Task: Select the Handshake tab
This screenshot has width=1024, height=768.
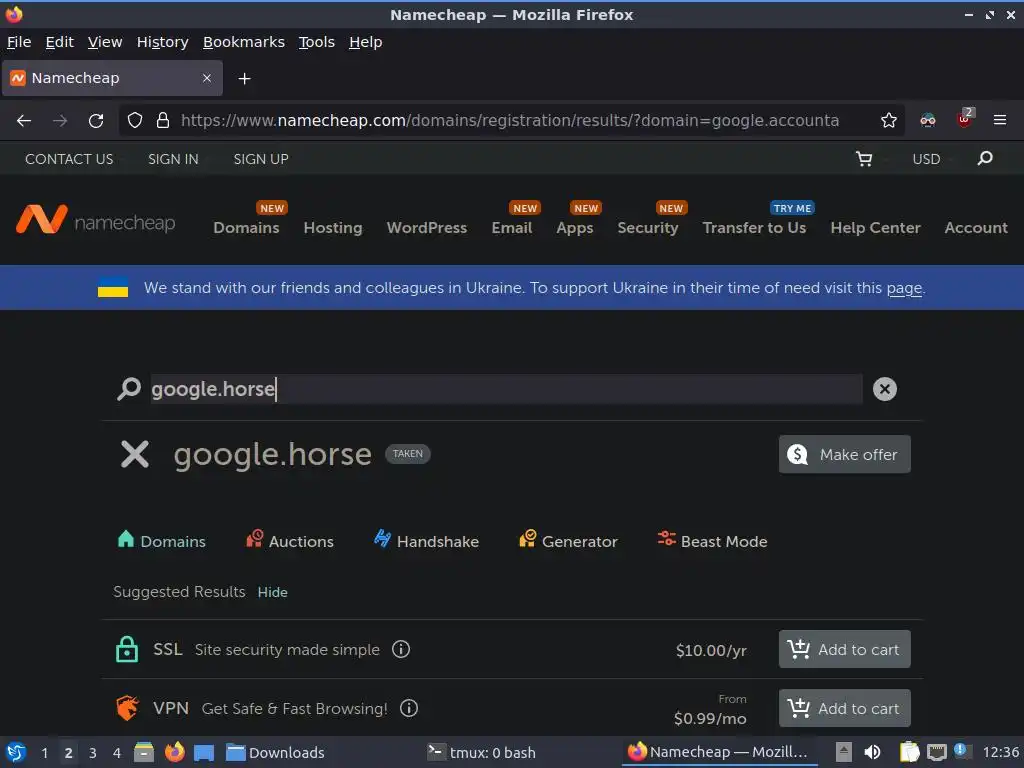Action: [x=426, y=541]
